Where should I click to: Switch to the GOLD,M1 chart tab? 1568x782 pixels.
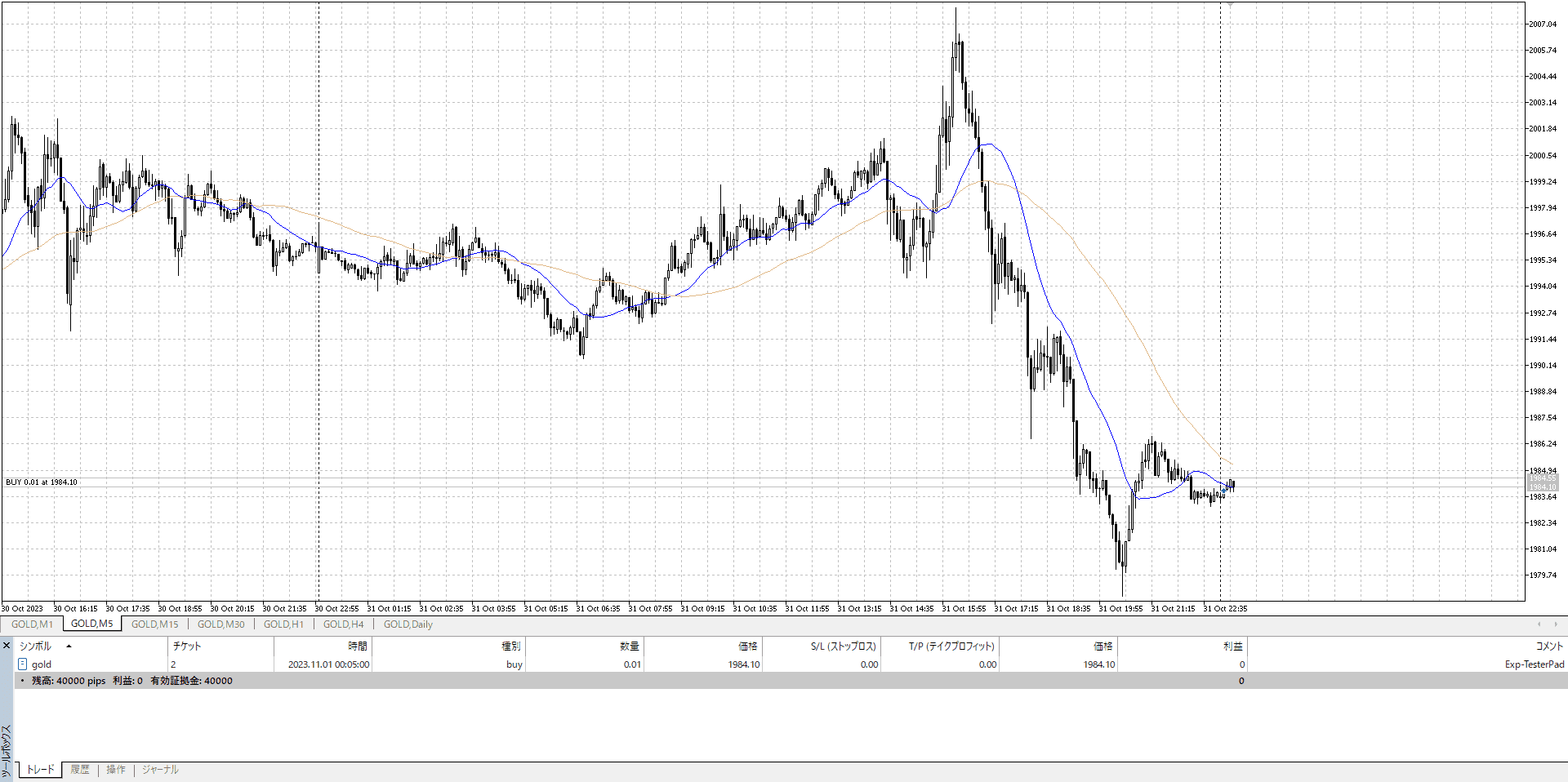[x=32, y=624]
